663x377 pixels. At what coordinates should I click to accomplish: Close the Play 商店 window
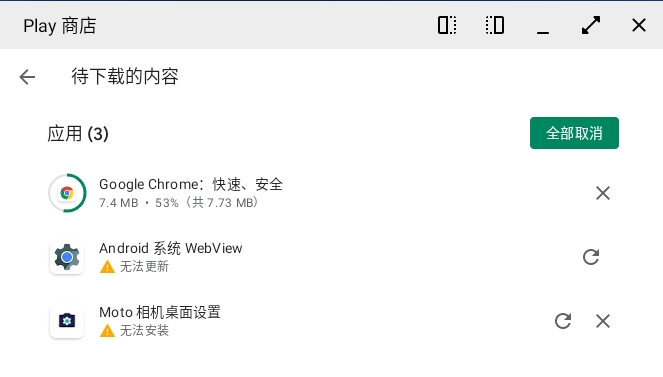pos(639,25)
